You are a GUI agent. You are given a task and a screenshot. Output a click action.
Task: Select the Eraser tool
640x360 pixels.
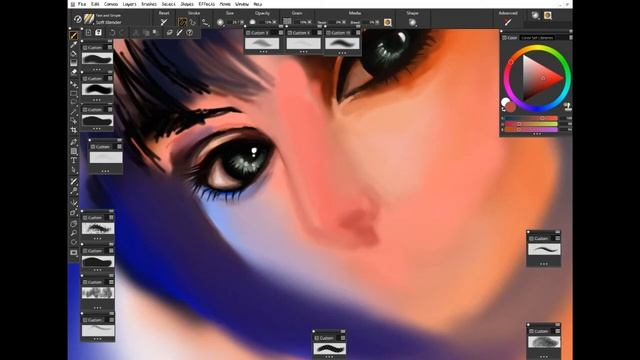click(x=73, y=72)
